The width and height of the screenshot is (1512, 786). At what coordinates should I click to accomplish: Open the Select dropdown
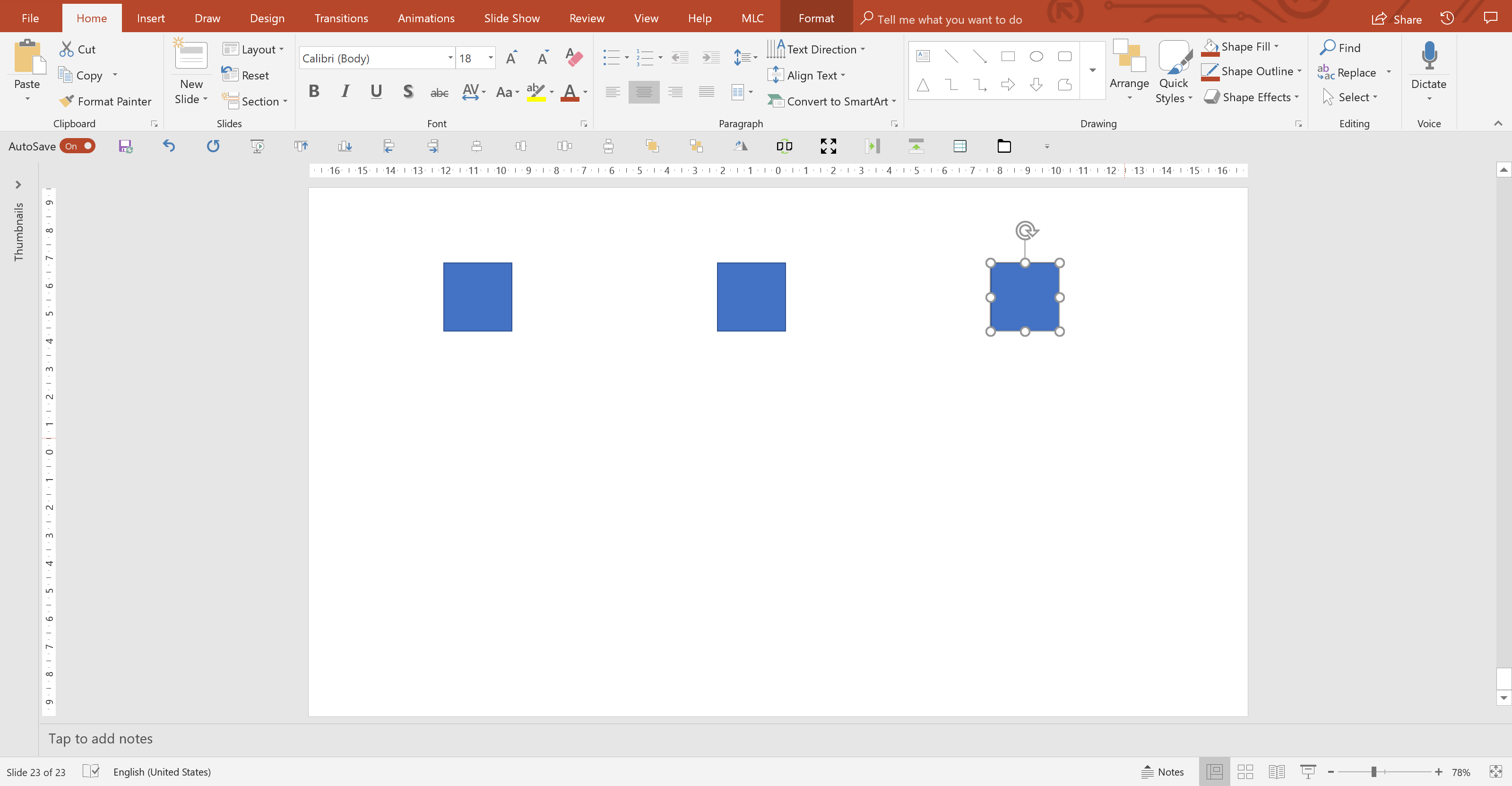pos(1349,97)
